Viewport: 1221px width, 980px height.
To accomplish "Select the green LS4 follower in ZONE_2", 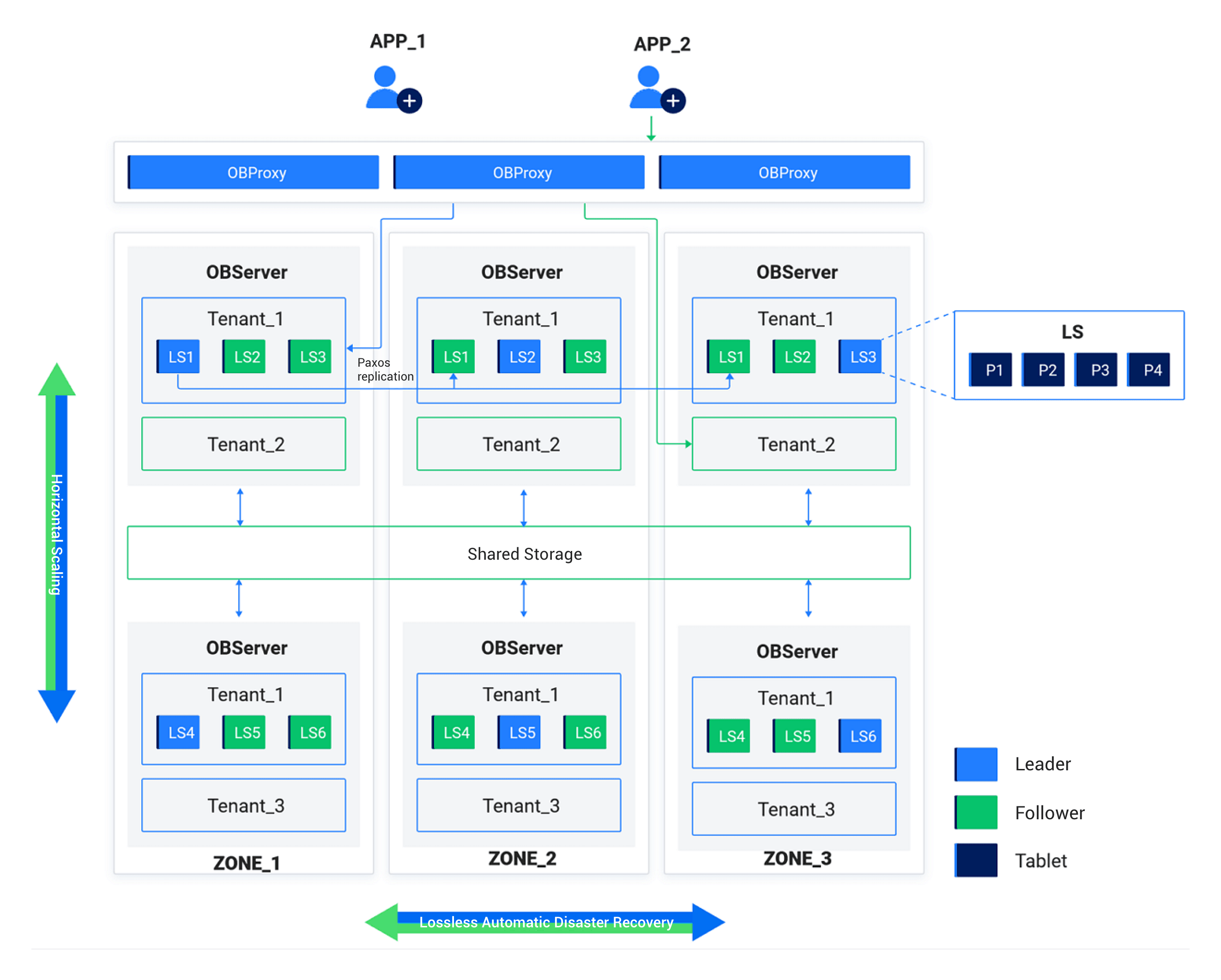I will (x=453, y=732).
